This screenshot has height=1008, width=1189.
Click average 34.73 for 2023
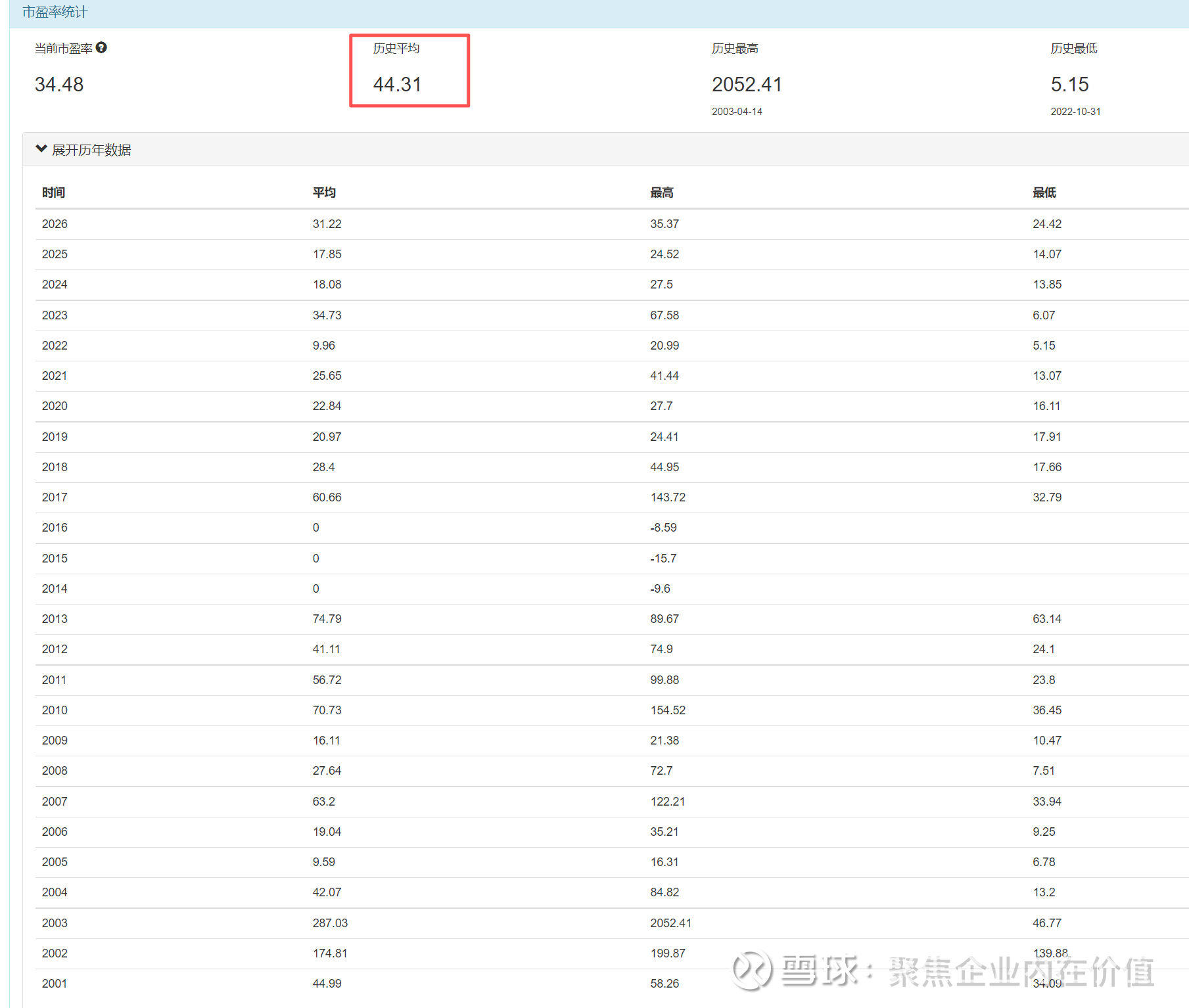pos(327,315)
